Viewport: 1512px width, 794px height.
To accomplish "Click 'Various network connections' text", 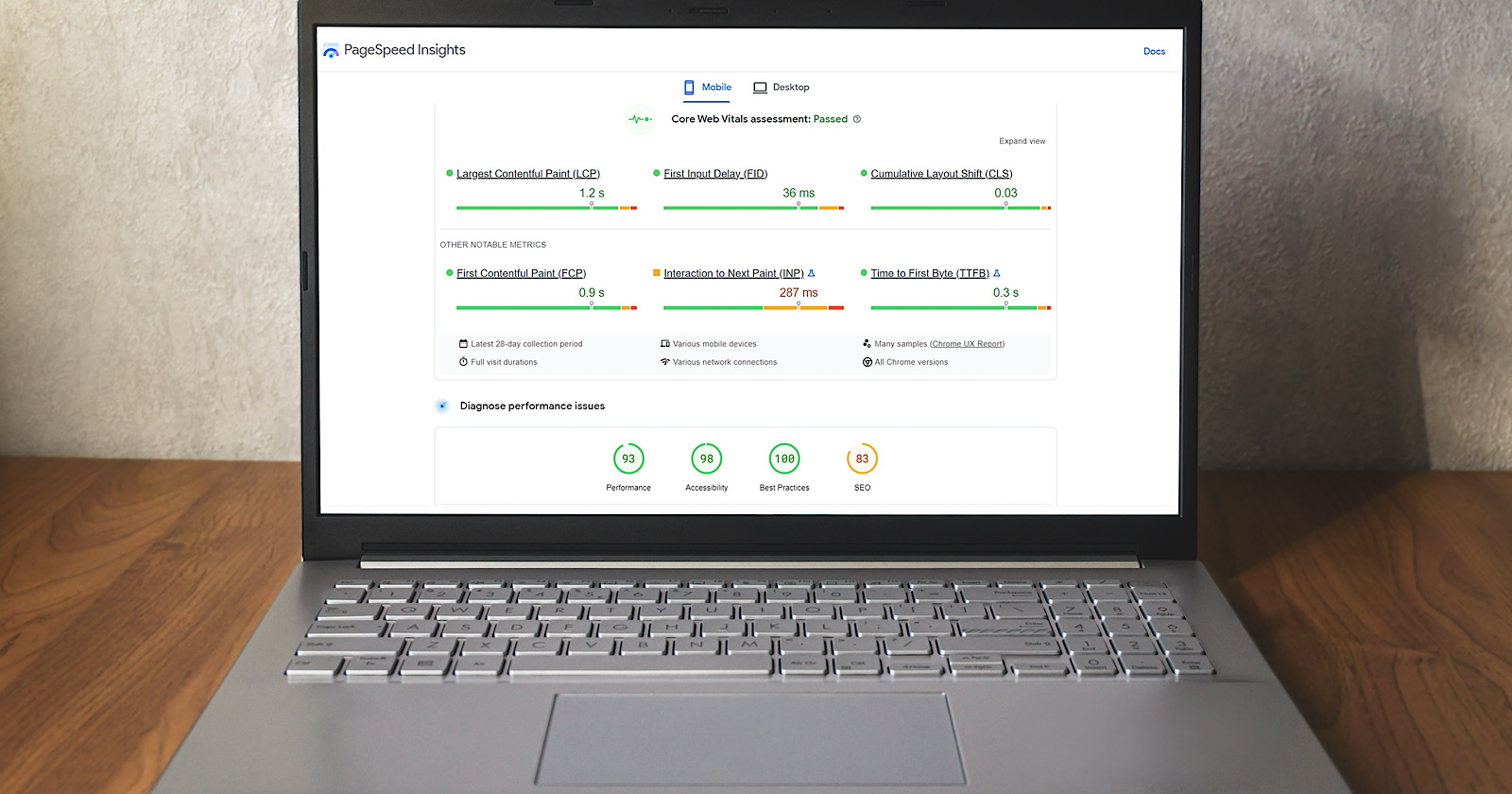I will coord(725,362).
